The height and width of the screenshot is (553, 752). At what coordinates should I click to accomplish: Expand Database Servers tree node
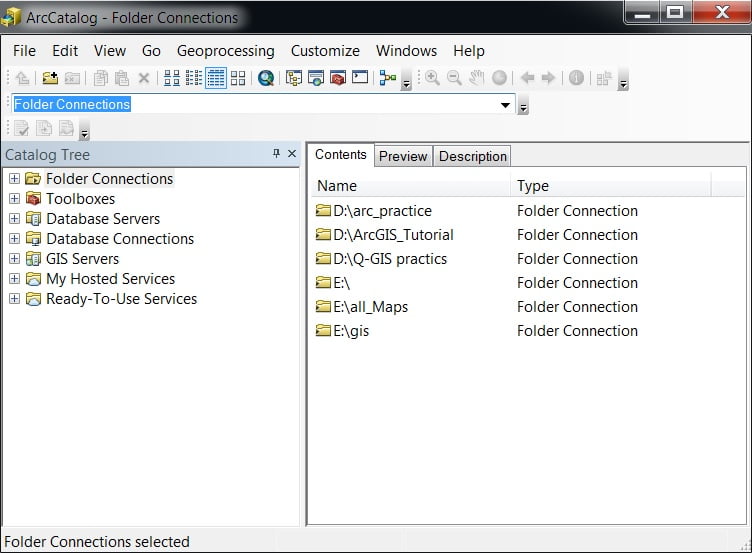14,219
